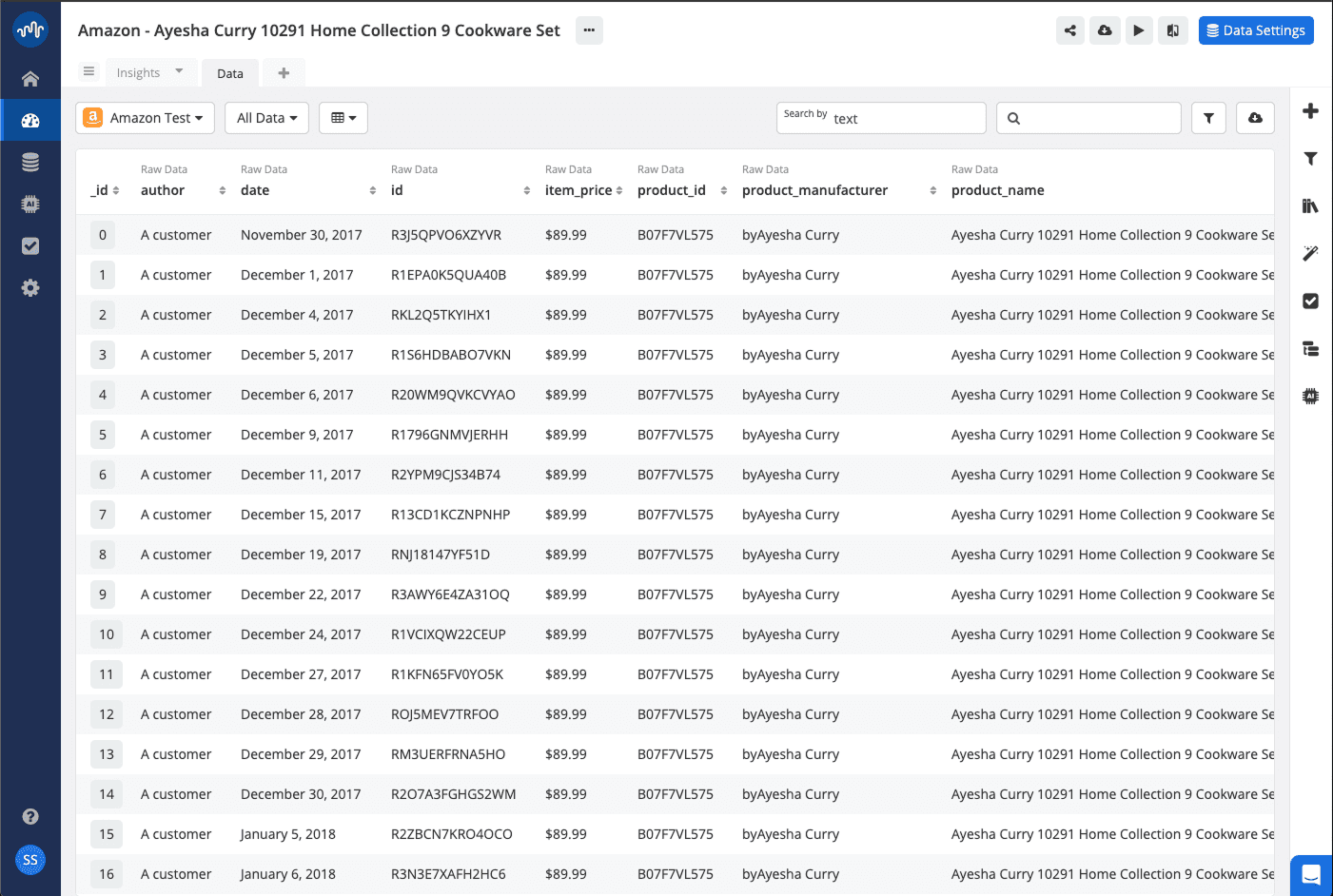The width and height of the screenshot is (1333, 896).
Task: Switch to the Insights tab
Action: tap(138, 73)
